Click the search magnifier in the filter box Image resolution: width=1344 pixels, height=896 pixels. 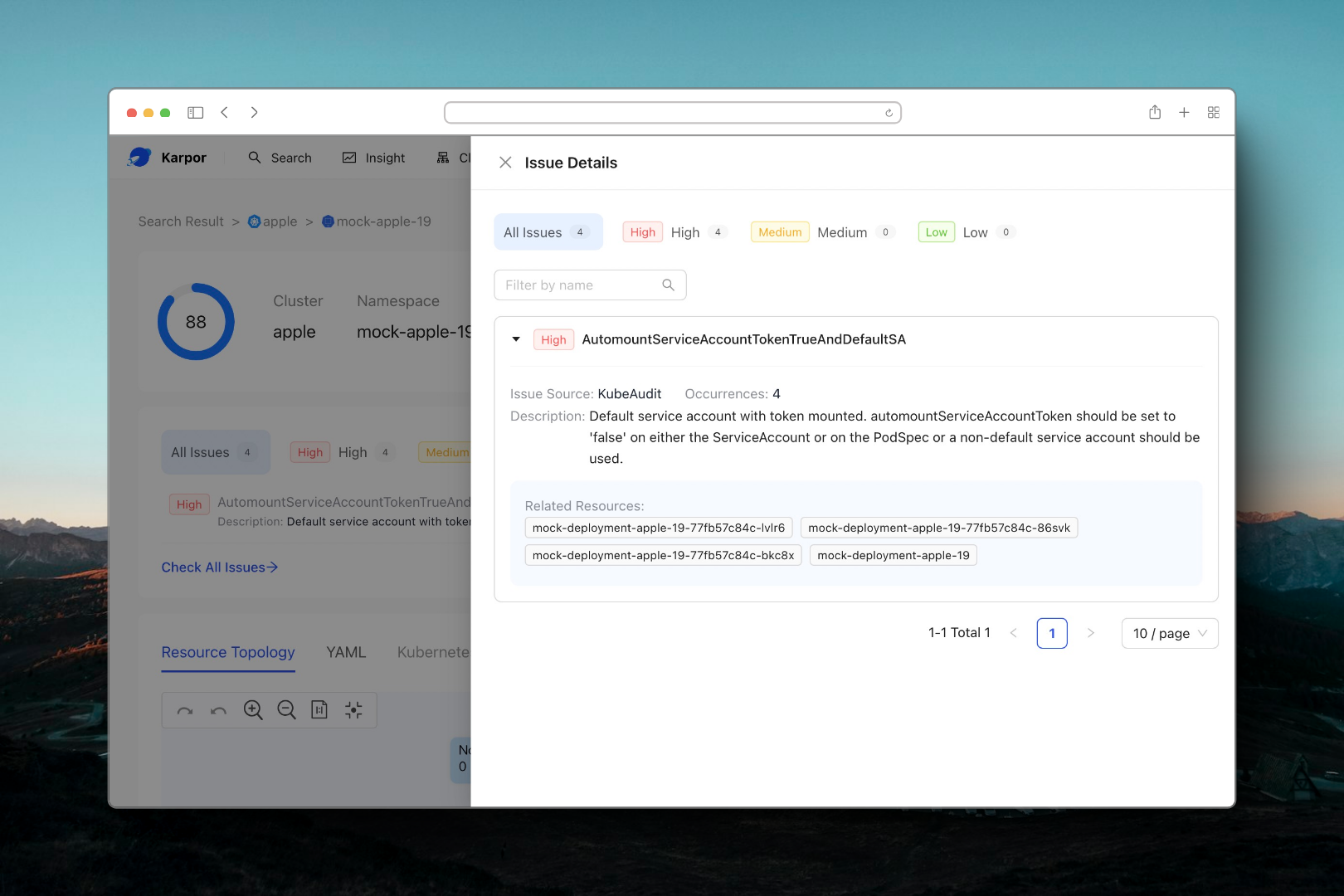(668, 285)
